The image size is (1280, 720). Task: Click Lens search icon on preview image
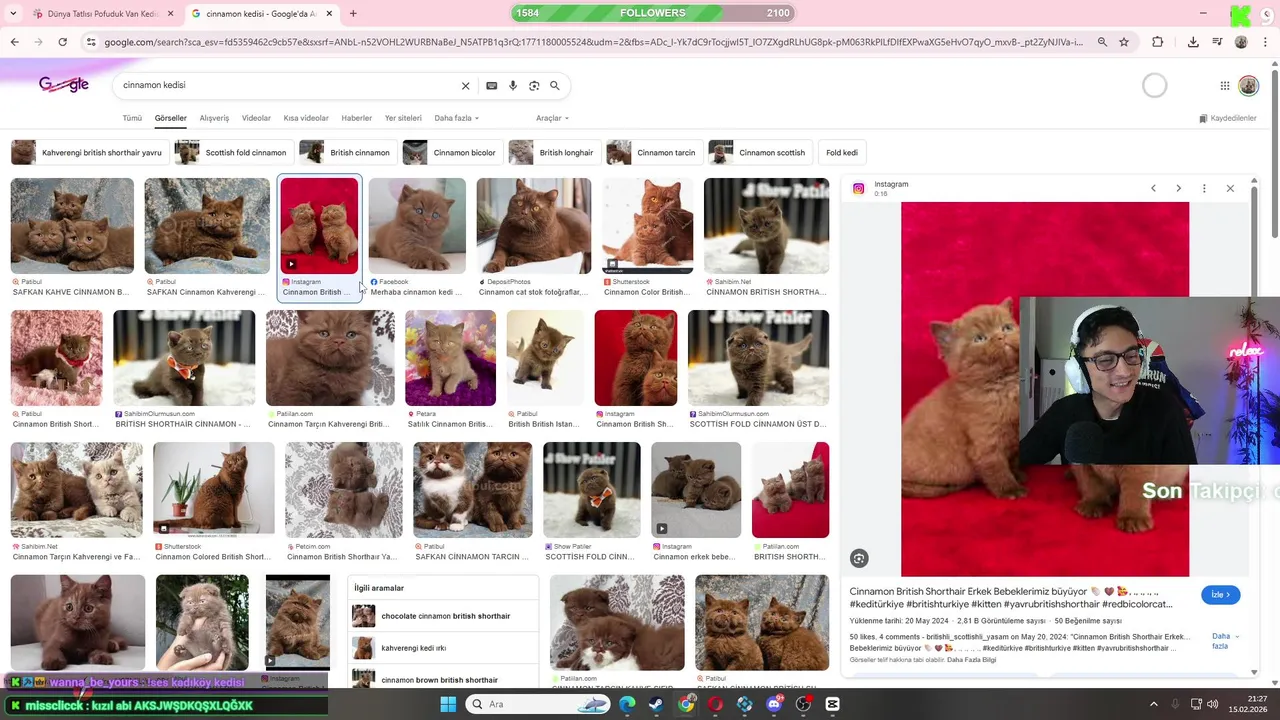click(859, 559)
